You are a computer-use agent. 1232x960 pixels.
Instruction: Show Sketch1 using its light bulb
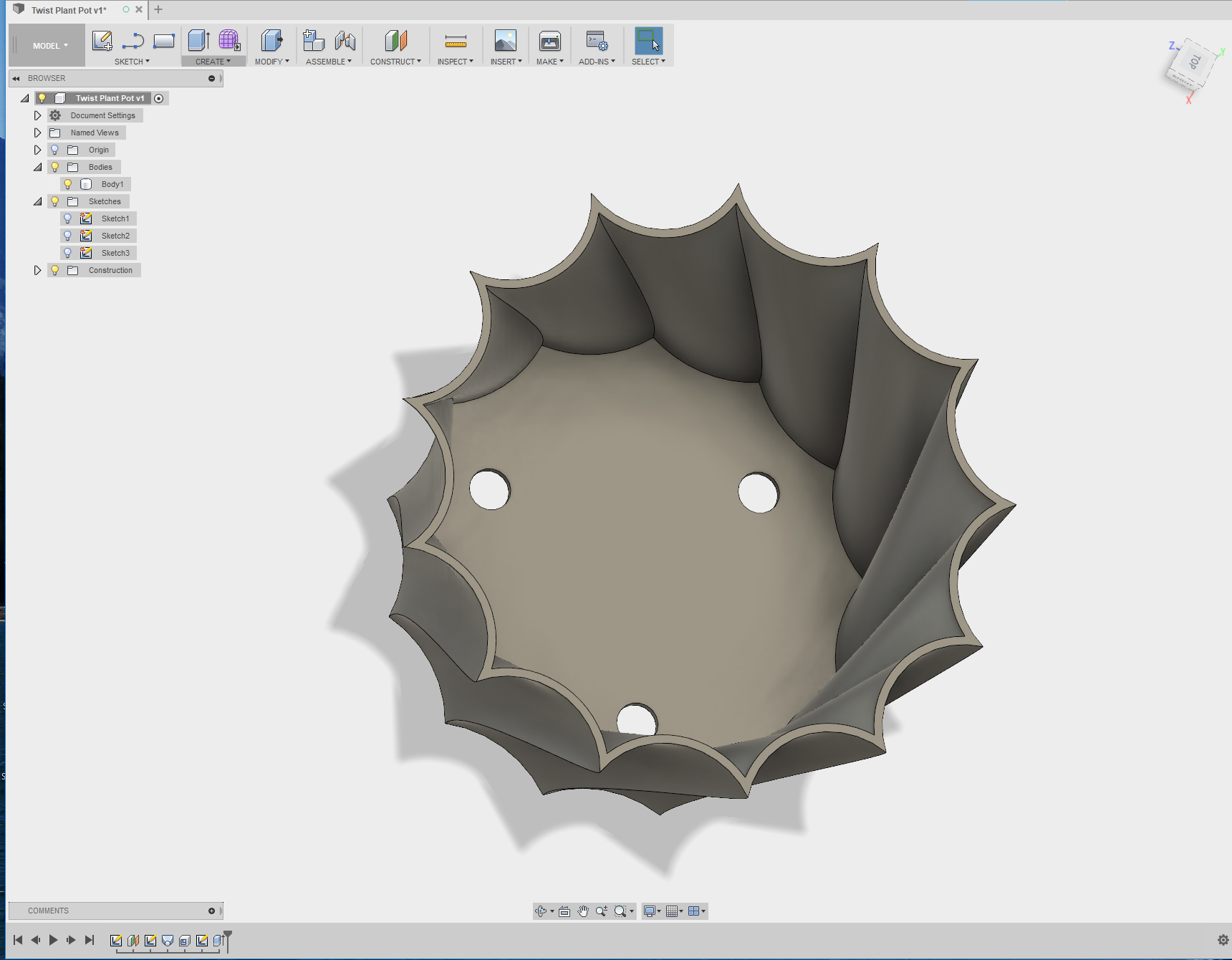coord(68,219)
